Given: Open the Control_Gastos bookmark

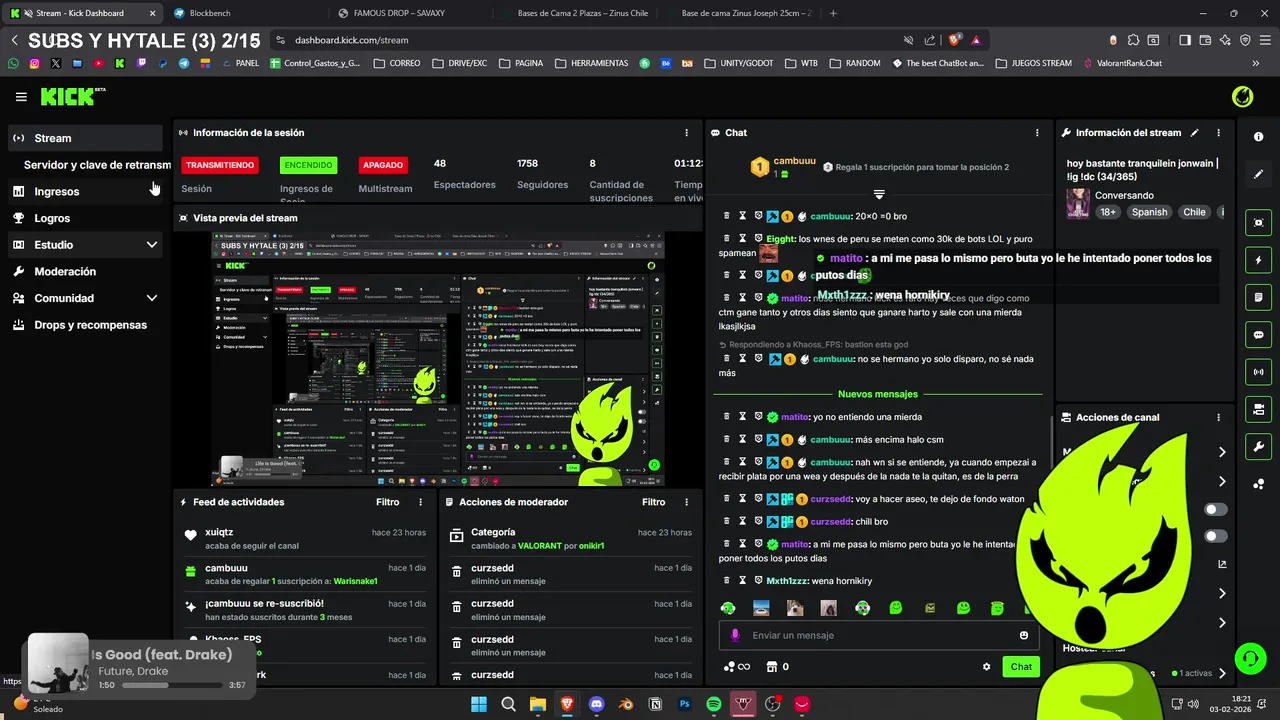Looking at the screenshot, I should 314,63.
